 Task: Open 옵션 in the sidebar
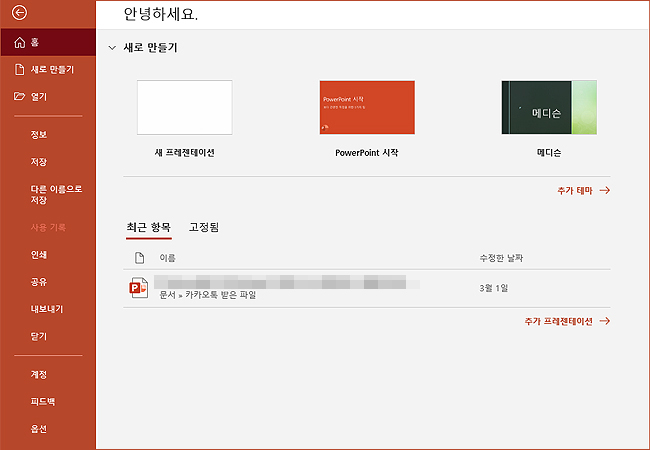click(x=39, y=429)
